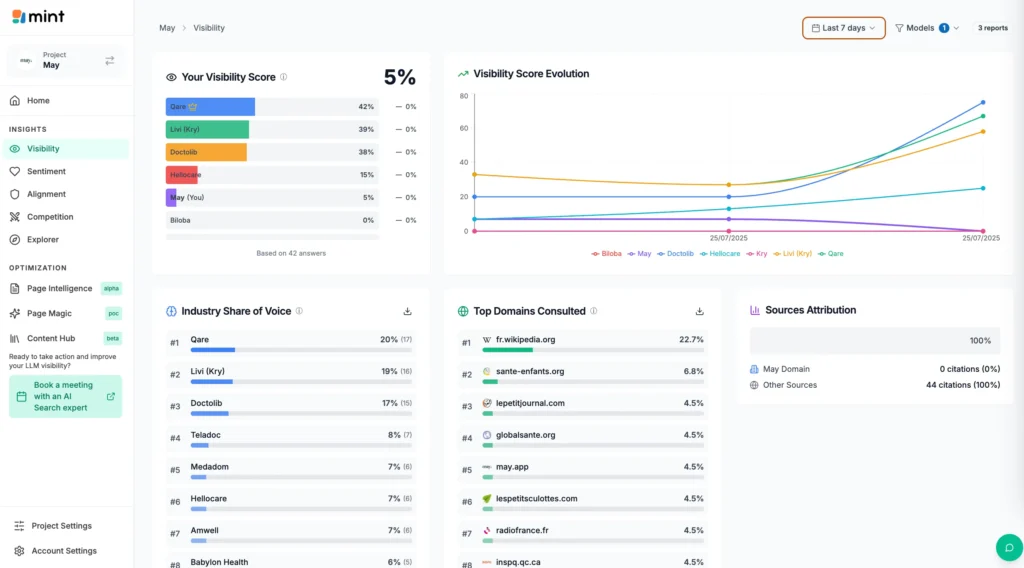Click the 3 reports button

point(992,28)
